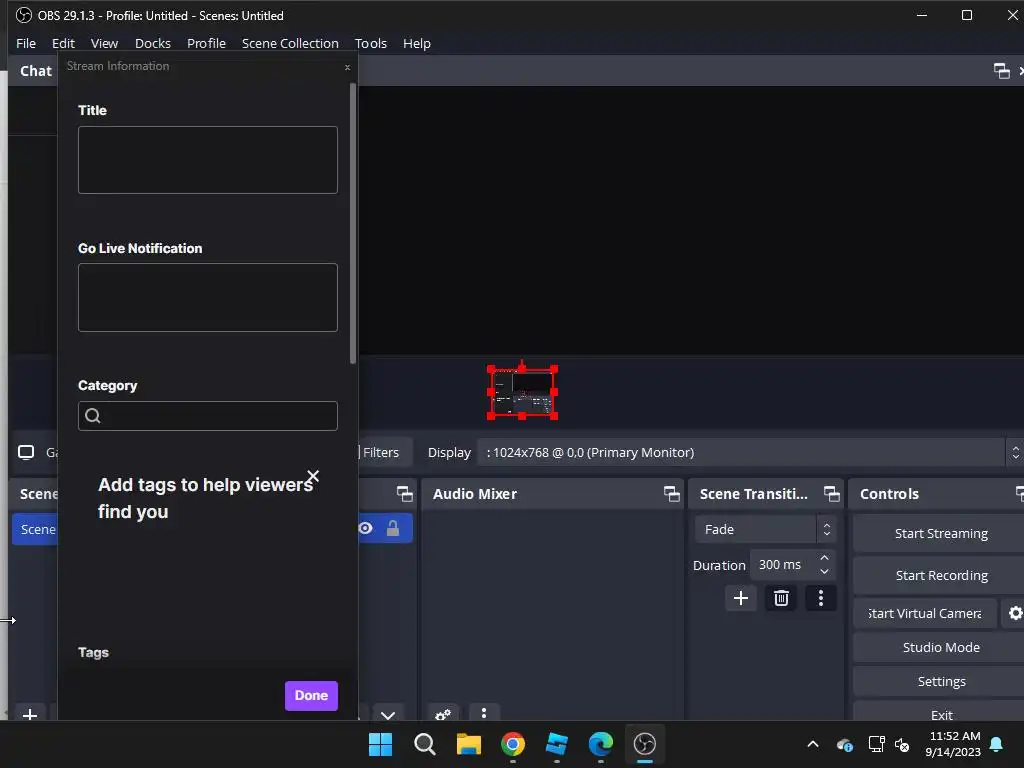The height and width of the screenshot is (768, 1024).
Task: Decrease transition Duration value
Action: click(824, 571)
